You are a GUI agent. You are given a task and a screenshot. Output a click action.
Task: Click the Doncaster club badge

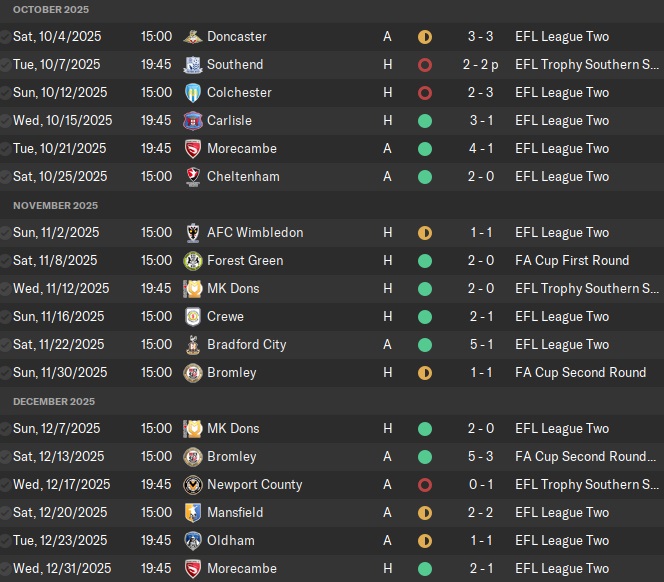point(192,37)
